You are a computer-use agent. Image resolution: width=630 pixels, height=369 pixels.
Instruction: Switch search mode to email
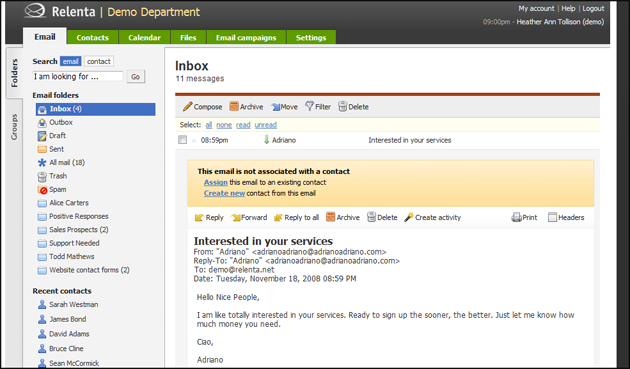[x=71, y=61]
